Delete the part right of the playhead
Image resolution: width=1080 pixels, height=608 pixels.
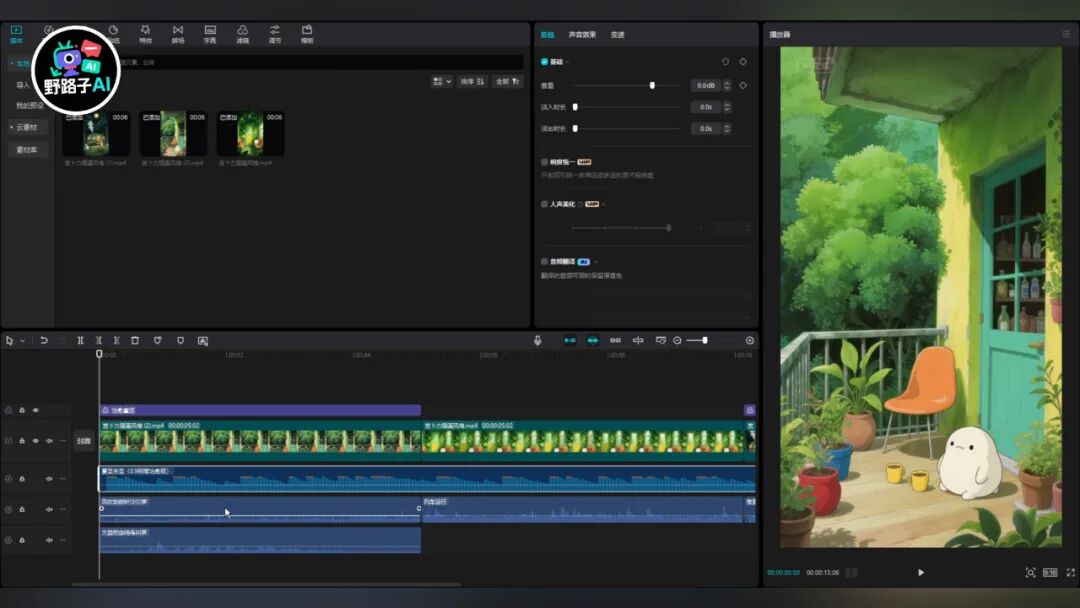click(116, 340)
